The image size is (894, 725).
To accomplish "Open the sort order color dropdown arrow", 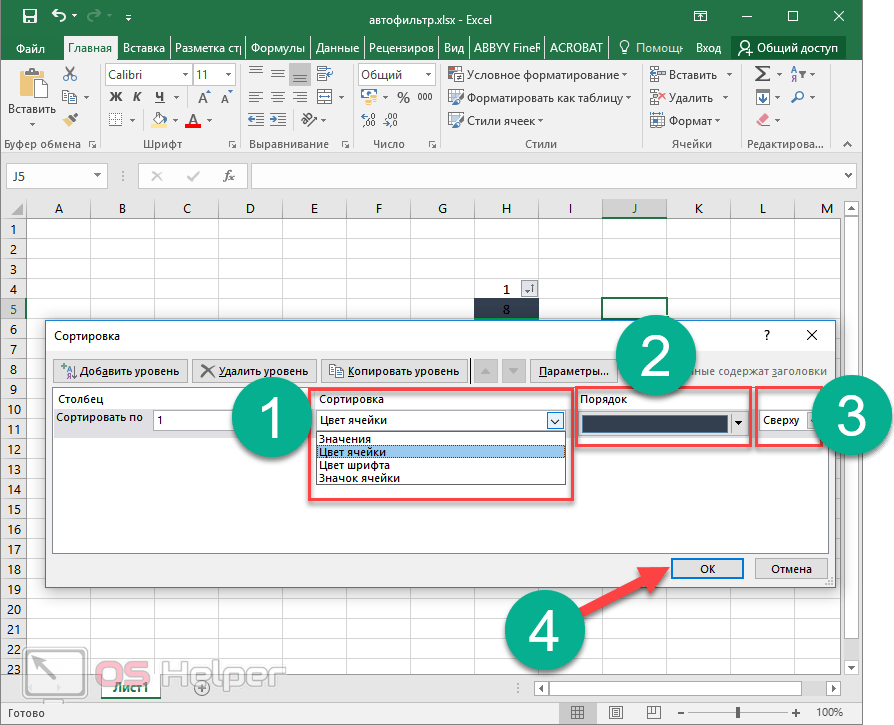I will pyautogui.click(x=739, y=423).
